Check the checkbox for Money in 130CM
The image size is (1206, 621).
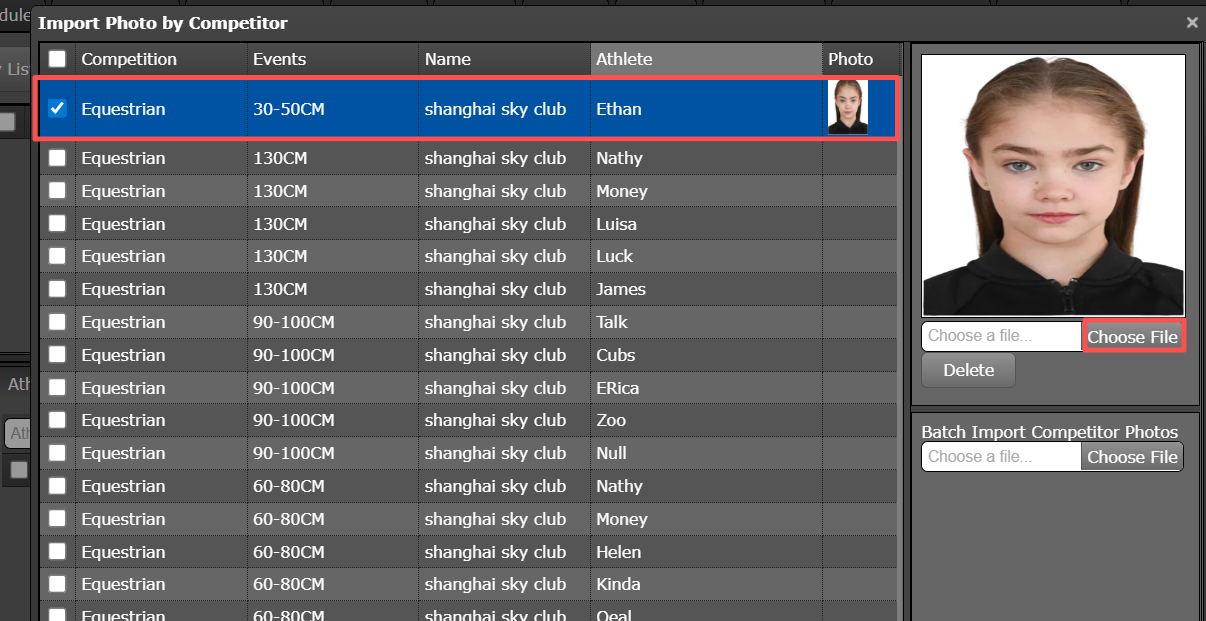pyautogui.click(x=57, y=190)
